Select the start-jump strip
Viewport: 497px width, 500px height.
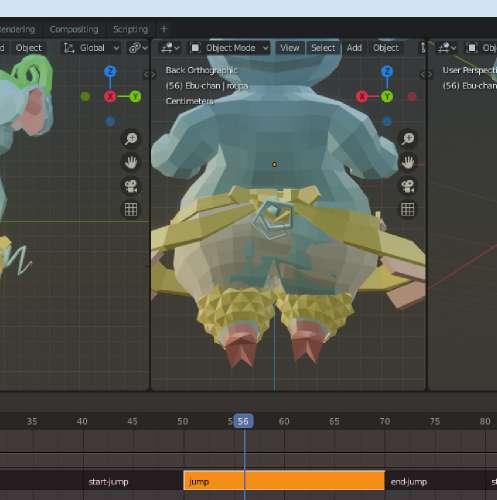[133, 482]
